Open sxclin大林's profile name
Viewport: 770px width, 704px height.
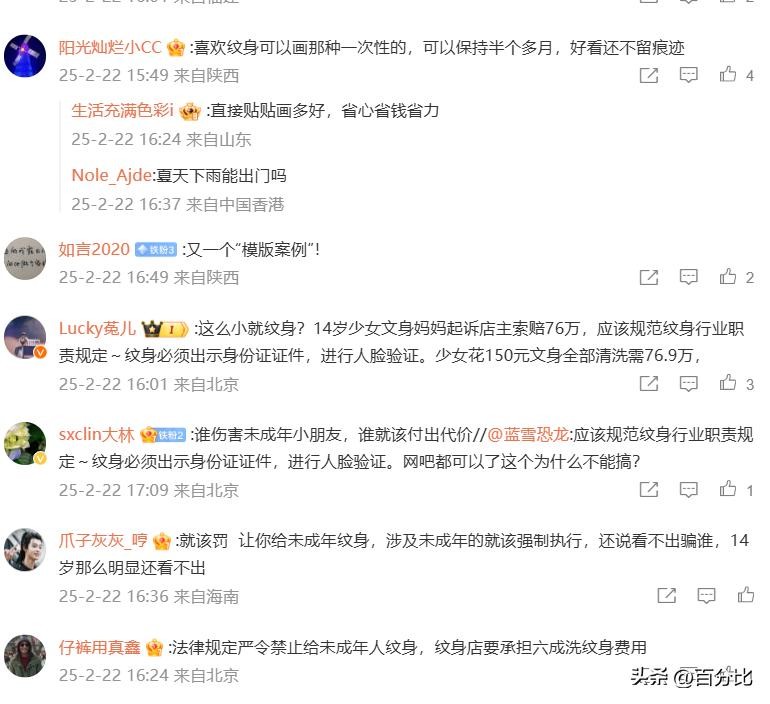(96, 434)
